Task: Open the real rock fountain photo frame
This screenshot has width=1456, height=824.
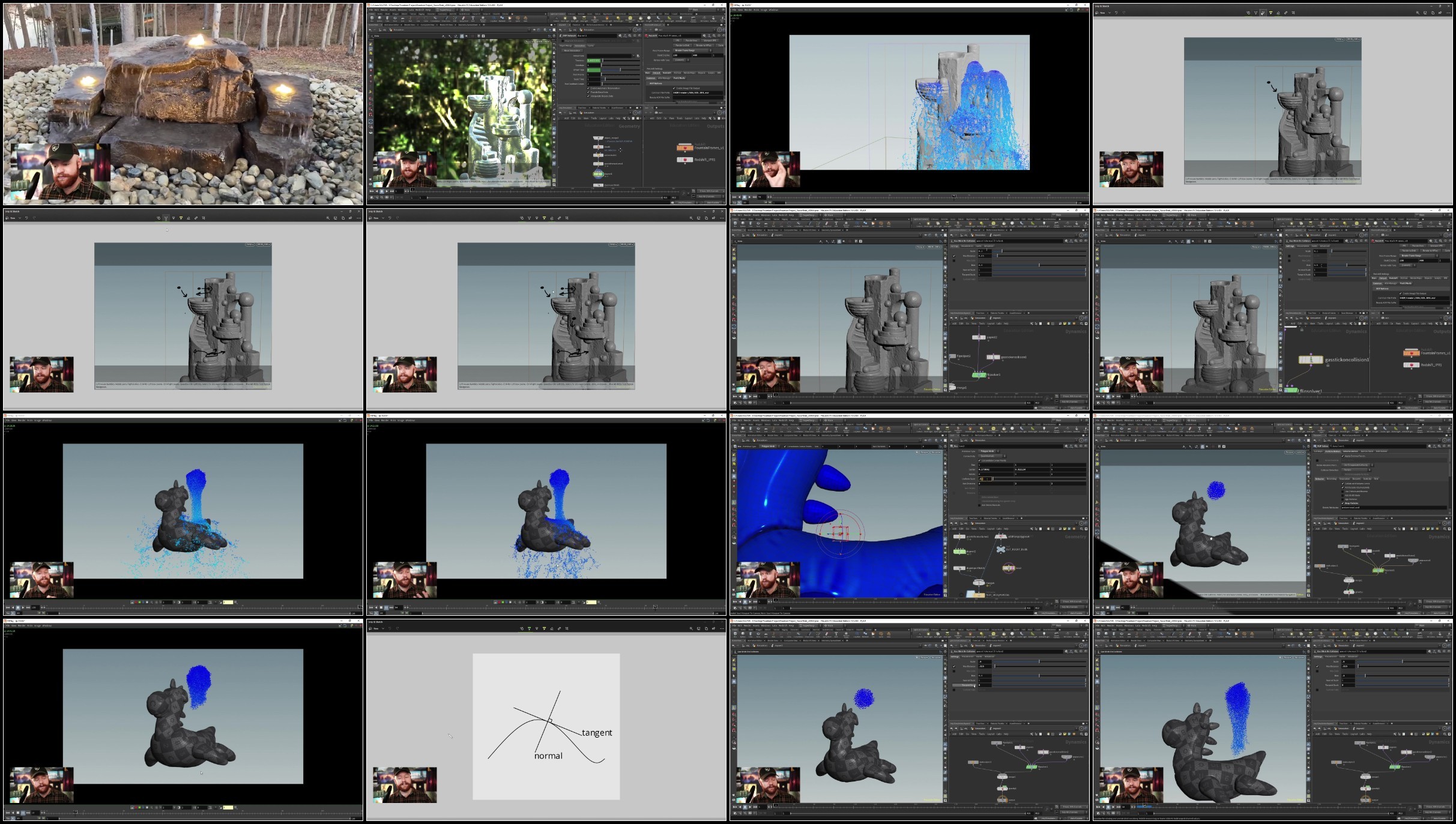Action: [x=183, y=104]
